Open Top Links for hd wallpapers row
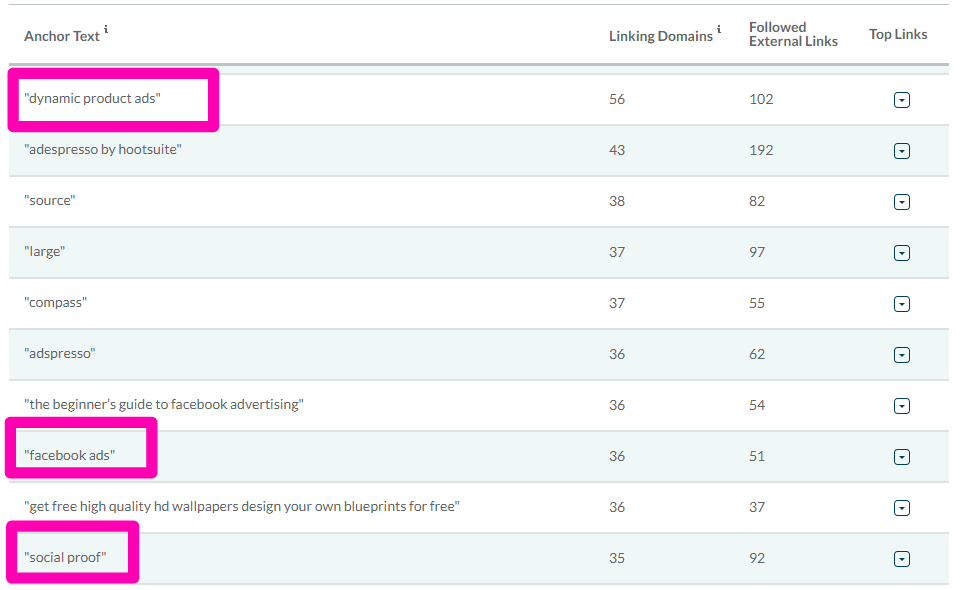The width and height of the screenshot is (966, 590). 901,508
